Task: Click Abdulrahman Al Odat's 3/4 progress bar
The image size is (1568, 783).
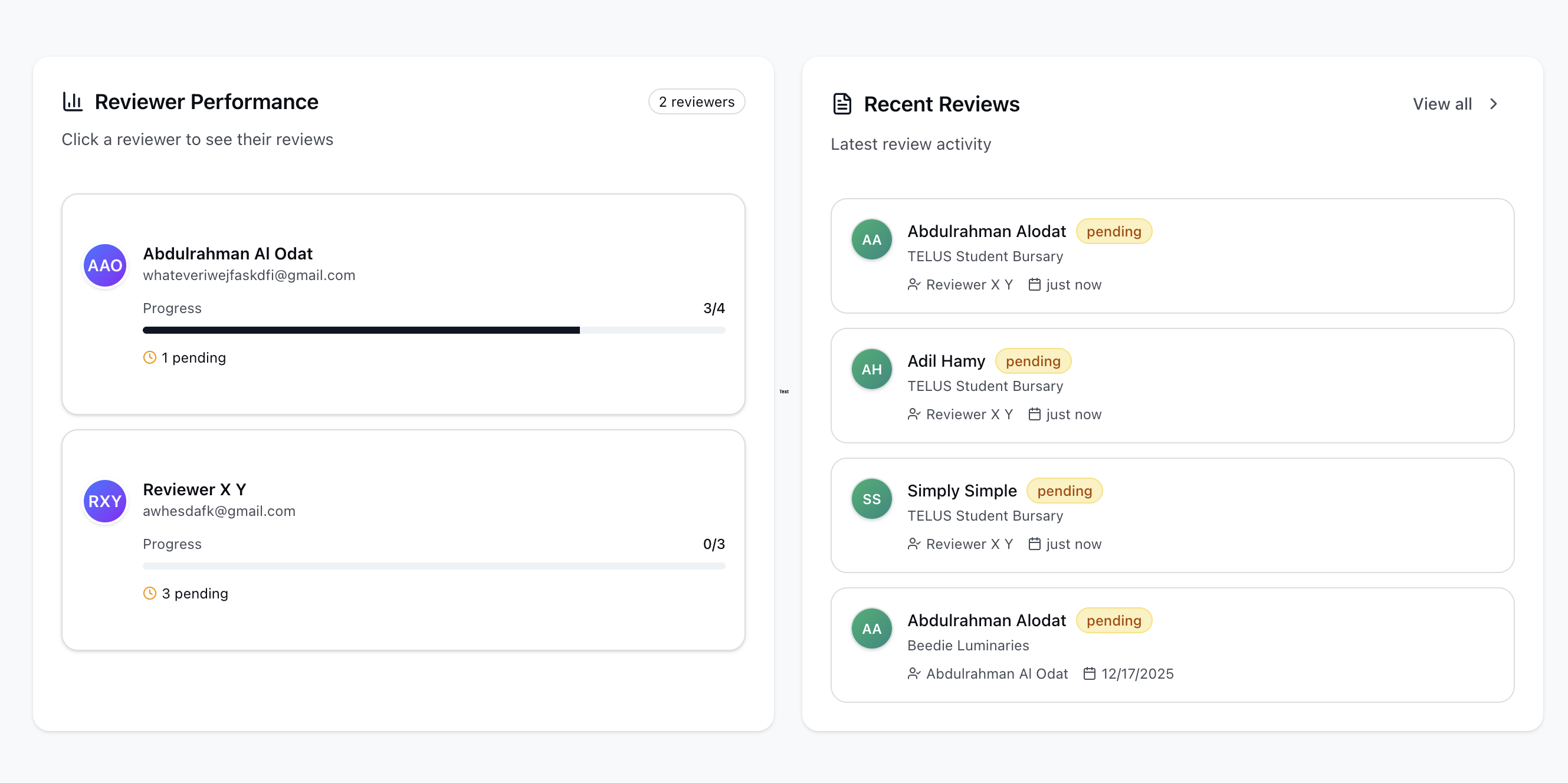Action: [x=434, y=330]
